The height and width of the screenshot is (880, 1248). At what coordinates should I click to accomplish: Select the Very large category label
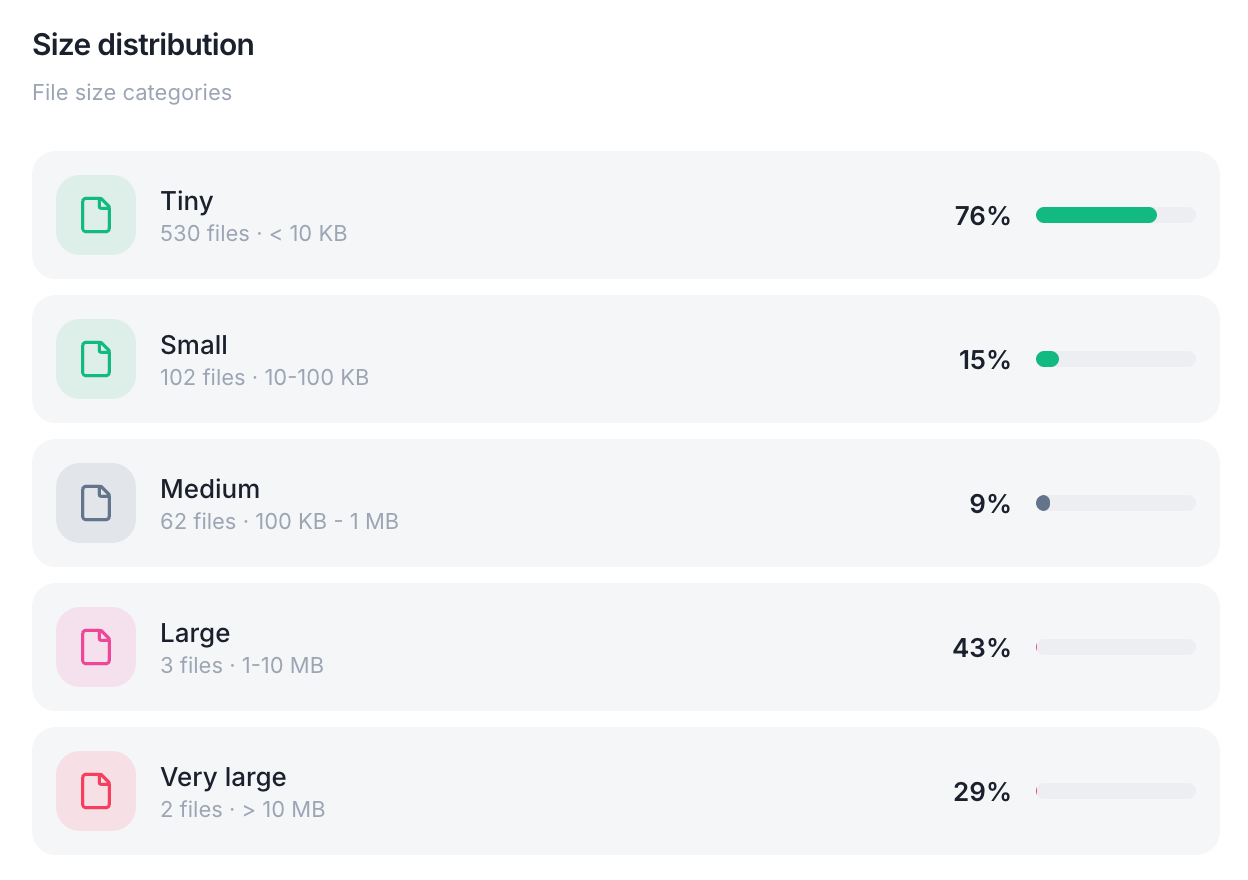coord(223,777)
